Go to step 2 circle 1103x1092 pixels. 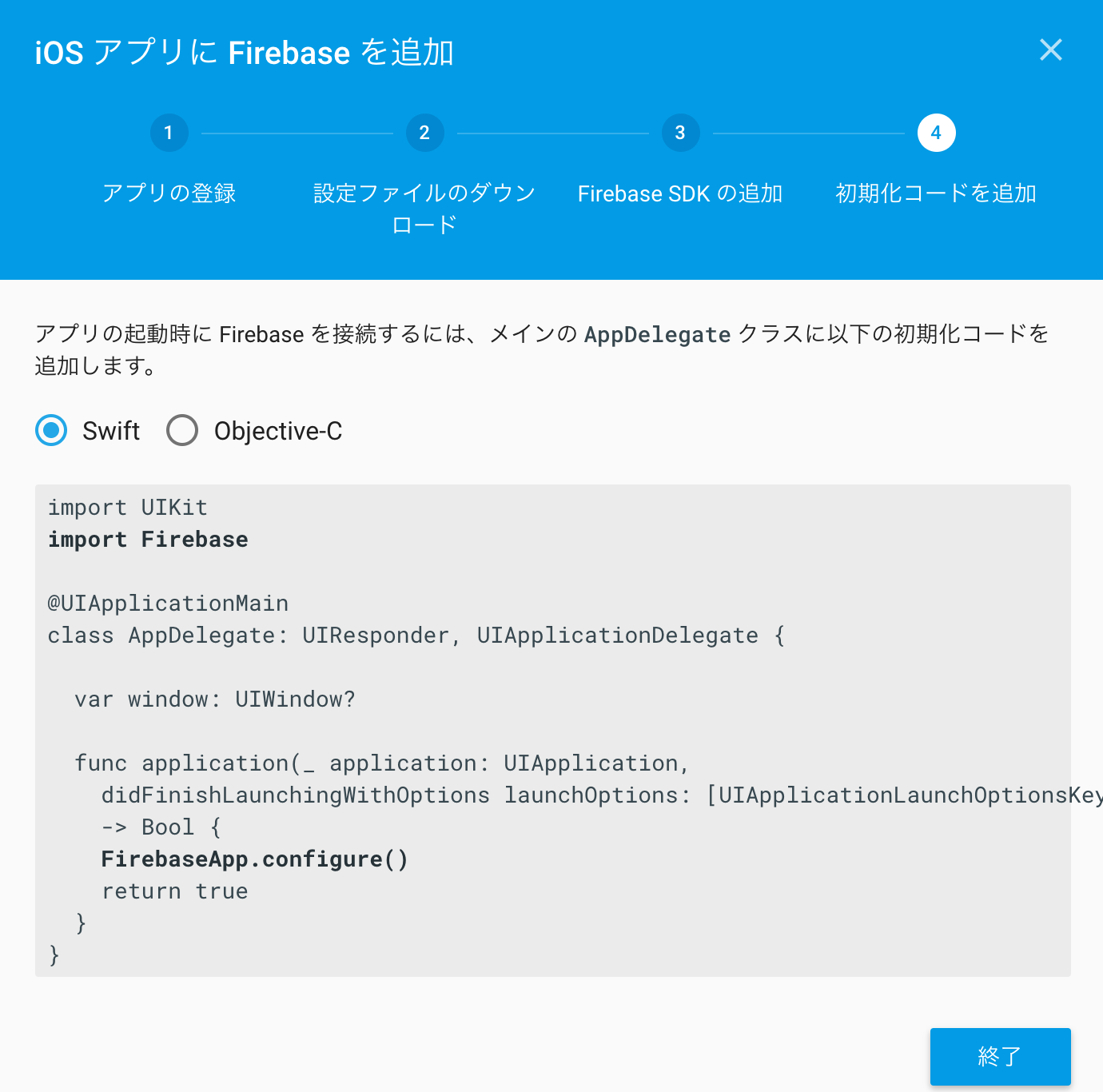[x=424, y=133]
